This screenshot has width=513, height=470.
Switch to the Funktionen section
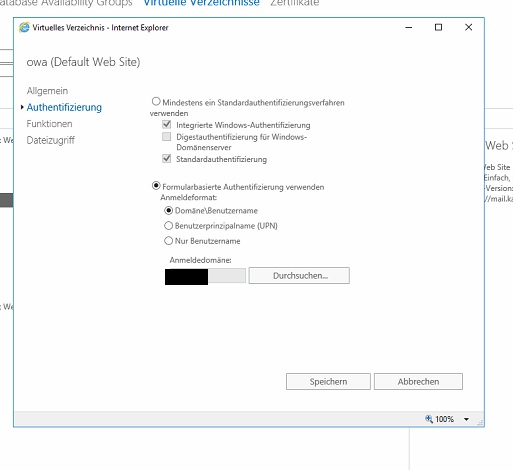point(49,124)
